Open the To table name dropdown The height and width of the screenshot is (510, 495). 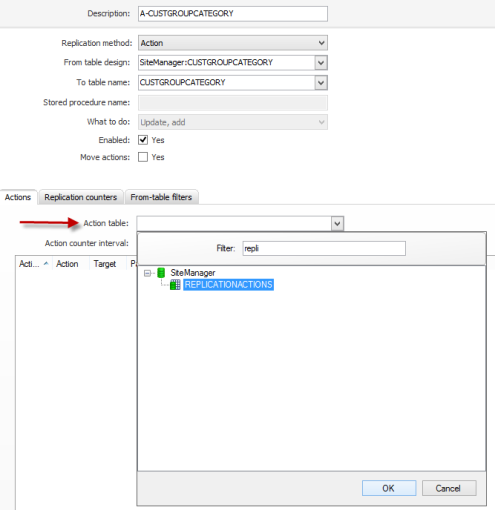[x=321, y=83]
